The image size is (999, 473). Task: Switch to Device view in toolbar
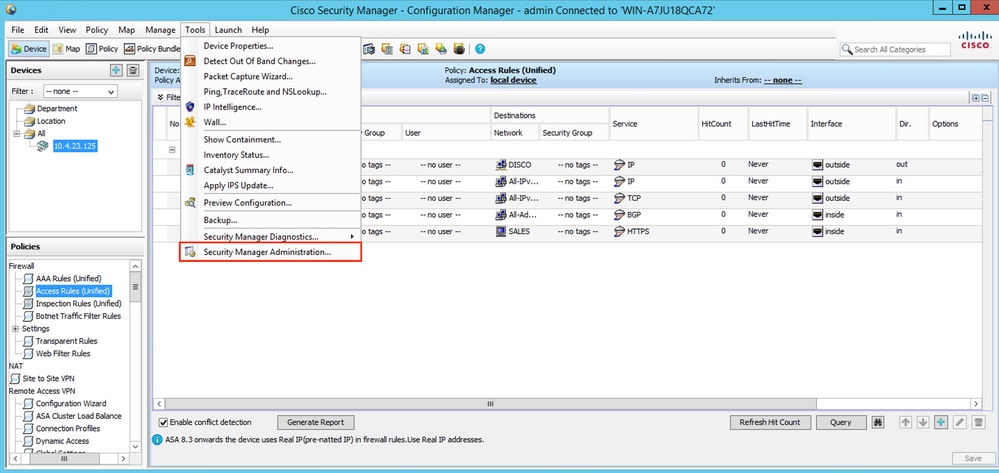pos(29,48)
